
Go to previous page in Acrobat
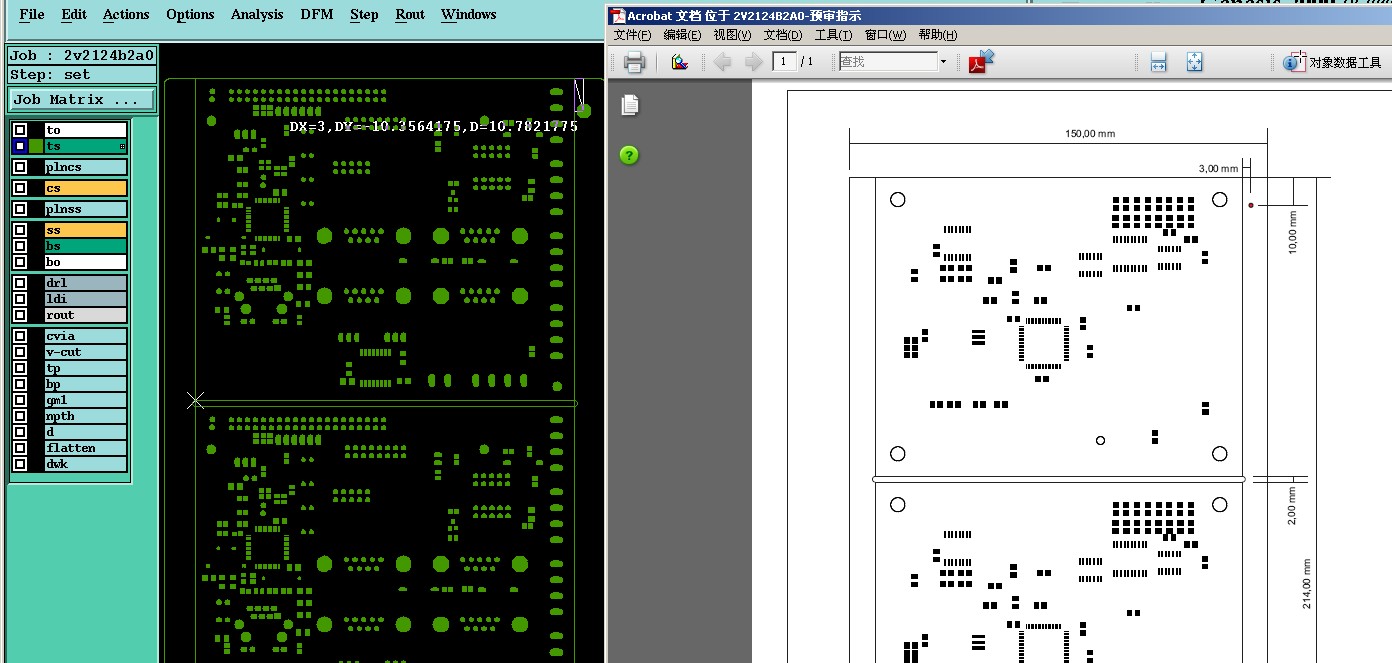point(722,62)
